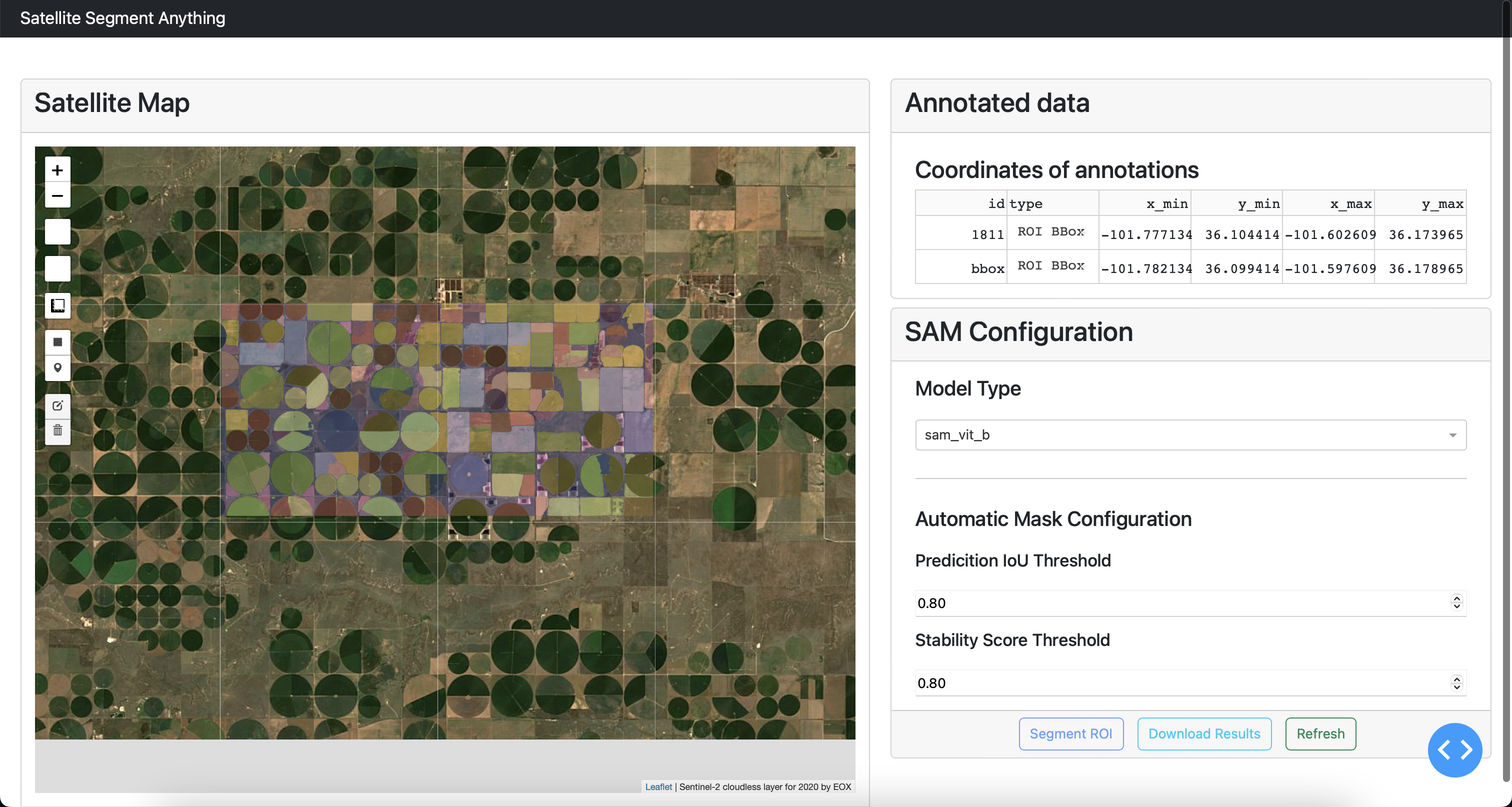Click the Satellite Segment Anything header title
Screen dimensions: 1512x807
(x=122, y=18)
